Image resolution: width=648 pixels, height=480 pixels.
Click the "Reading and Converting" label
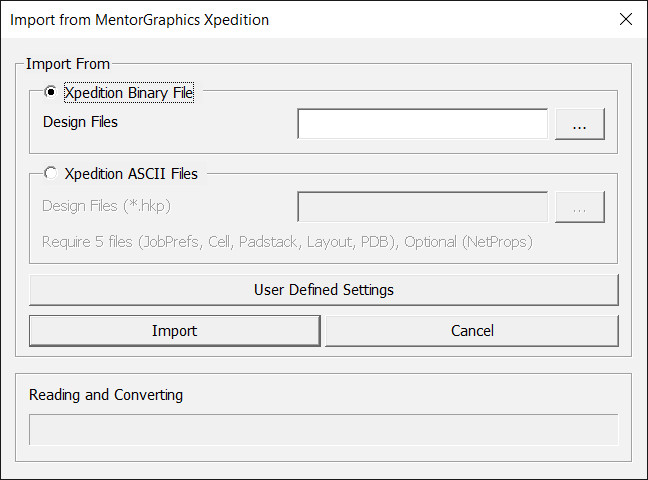coord(106,394)
